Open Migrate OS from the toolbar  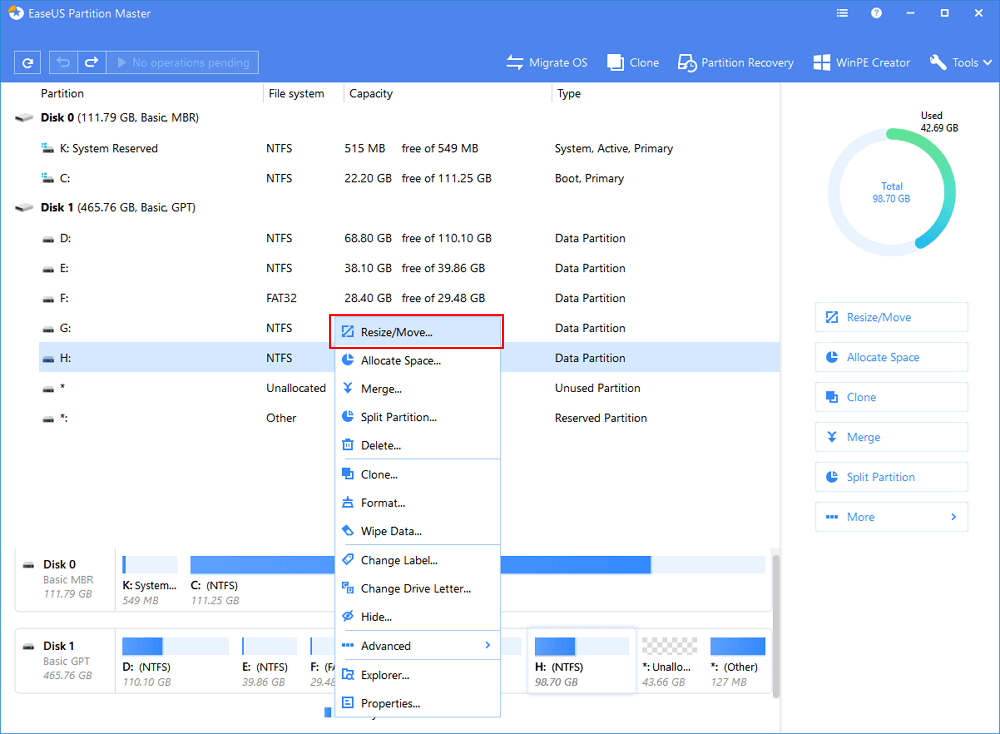click(547, 63)
